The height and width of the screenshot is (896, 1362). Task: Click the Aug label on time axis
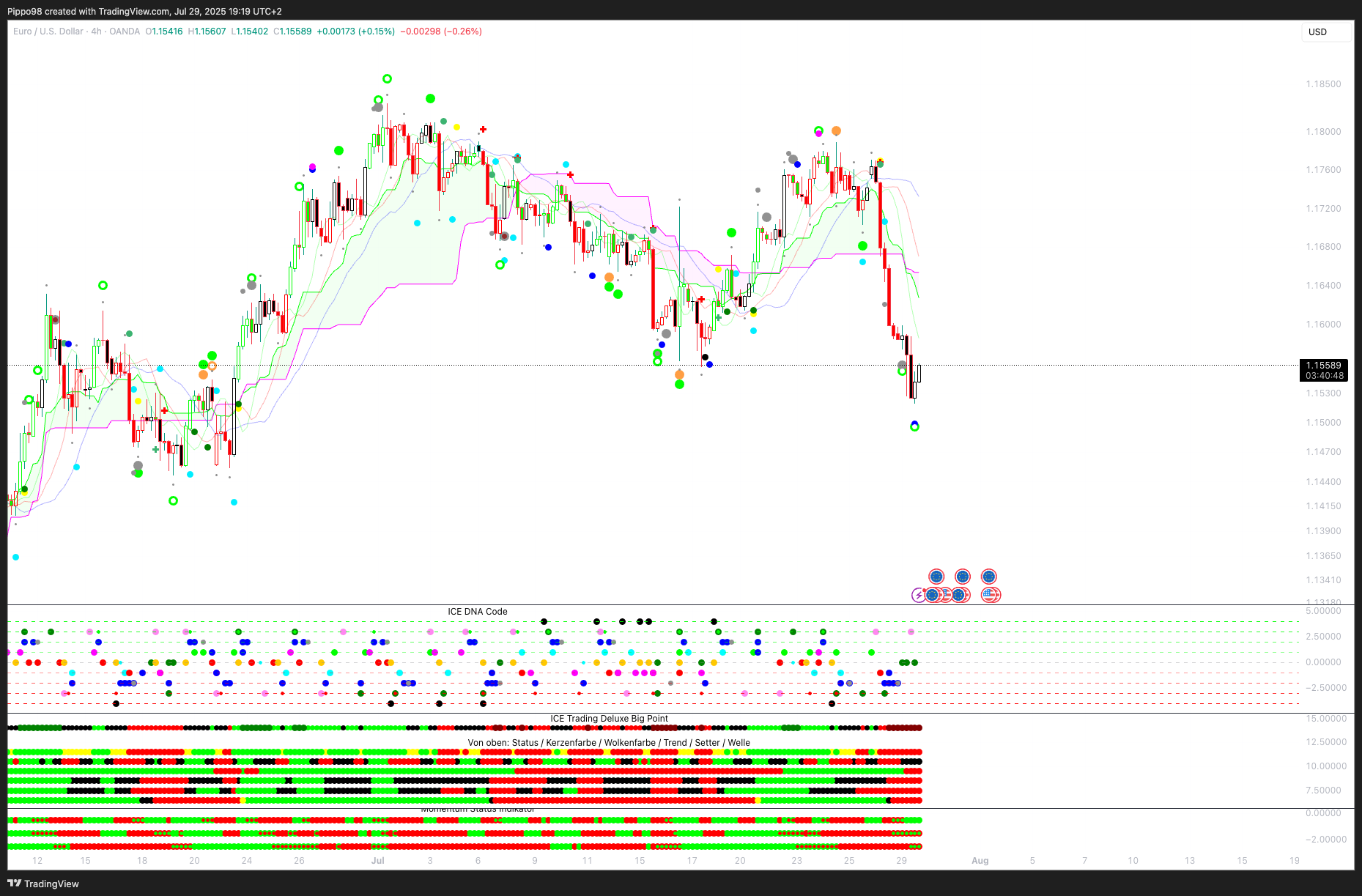pos(980,861)
